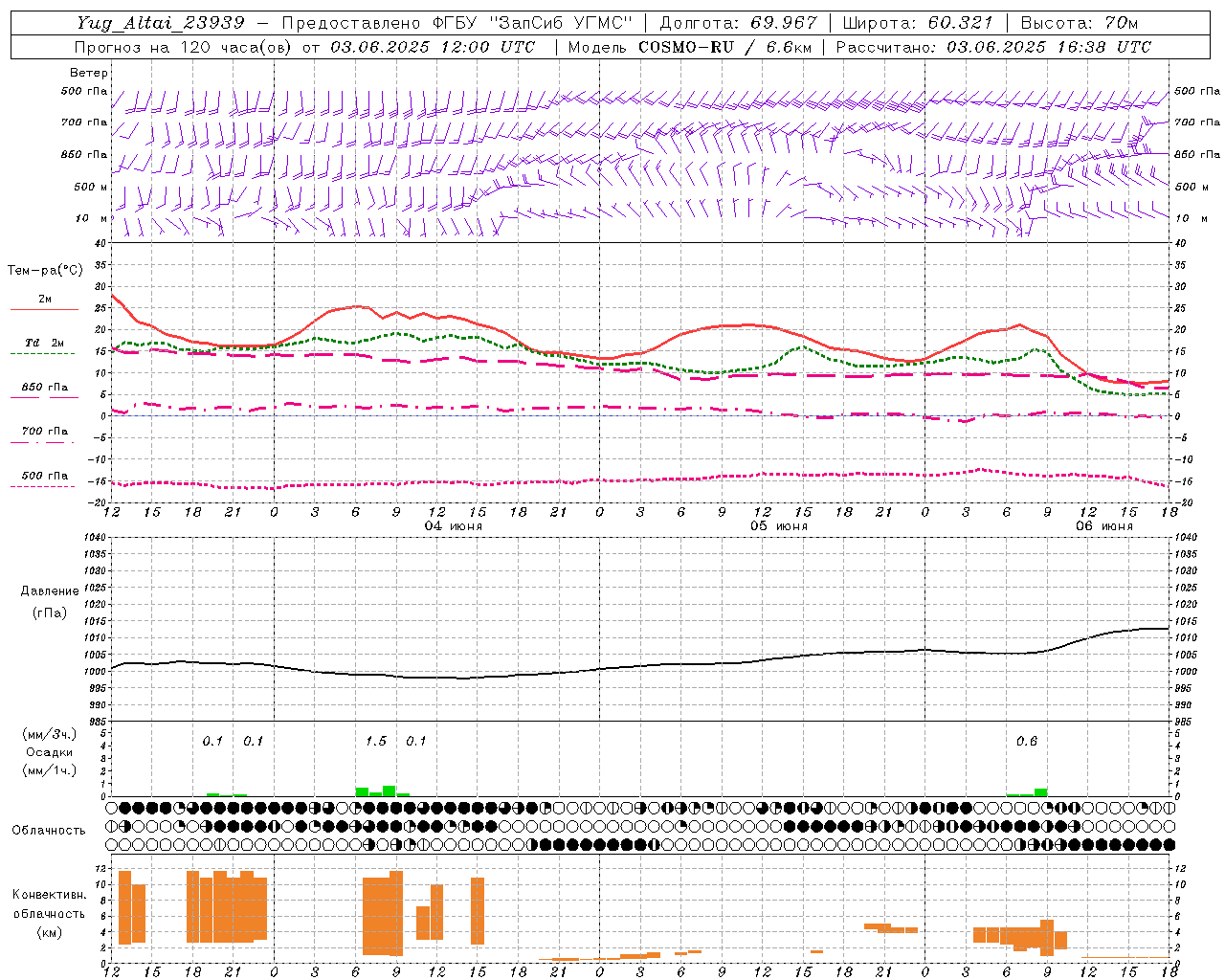The width and height of the screenshot is (1225, 980).
Task: Click the Долгота: 69.967 value
Action: (739, 23)
